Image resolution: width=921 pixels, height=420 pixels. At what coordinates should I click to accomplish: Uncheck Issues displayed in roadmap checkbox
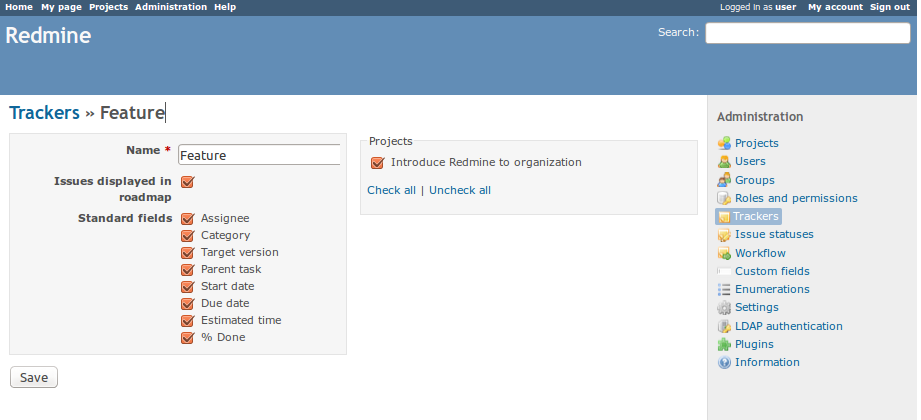pyautogui.click(x=187, y=182)
